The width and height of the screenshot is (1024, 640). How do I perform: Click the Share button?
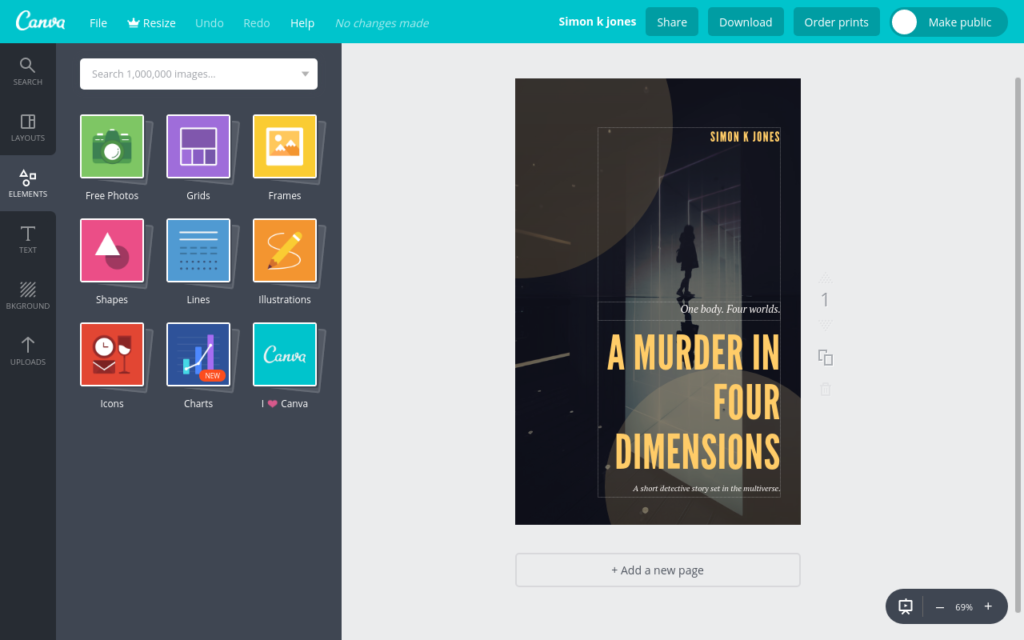672,22
